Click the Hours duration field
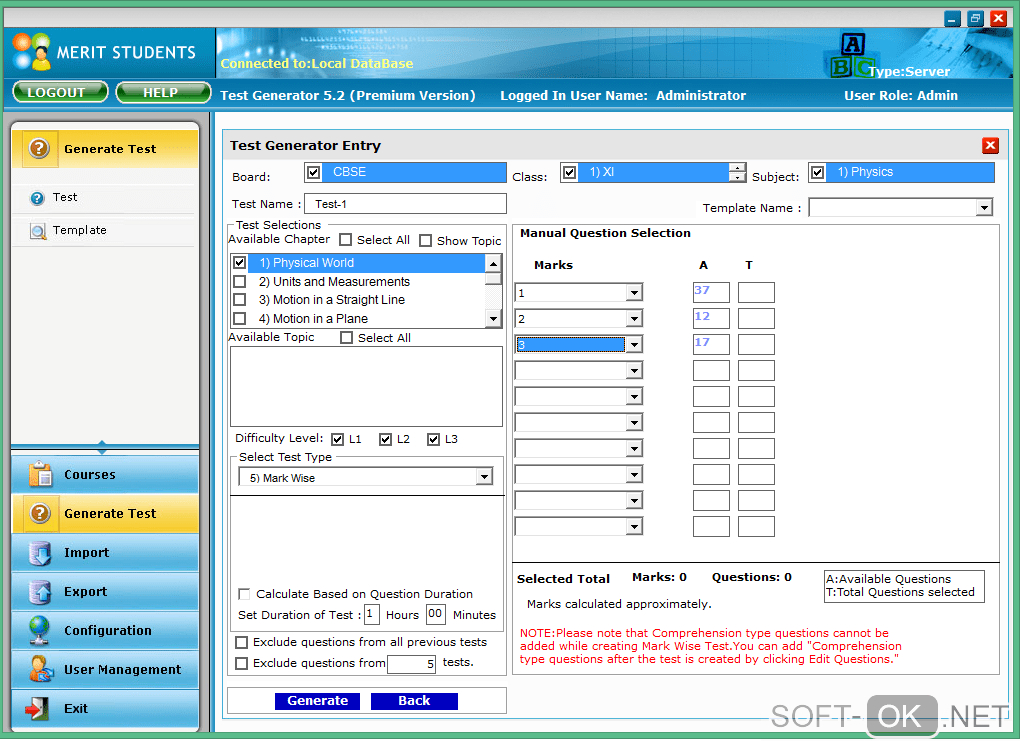 [371, 614]
